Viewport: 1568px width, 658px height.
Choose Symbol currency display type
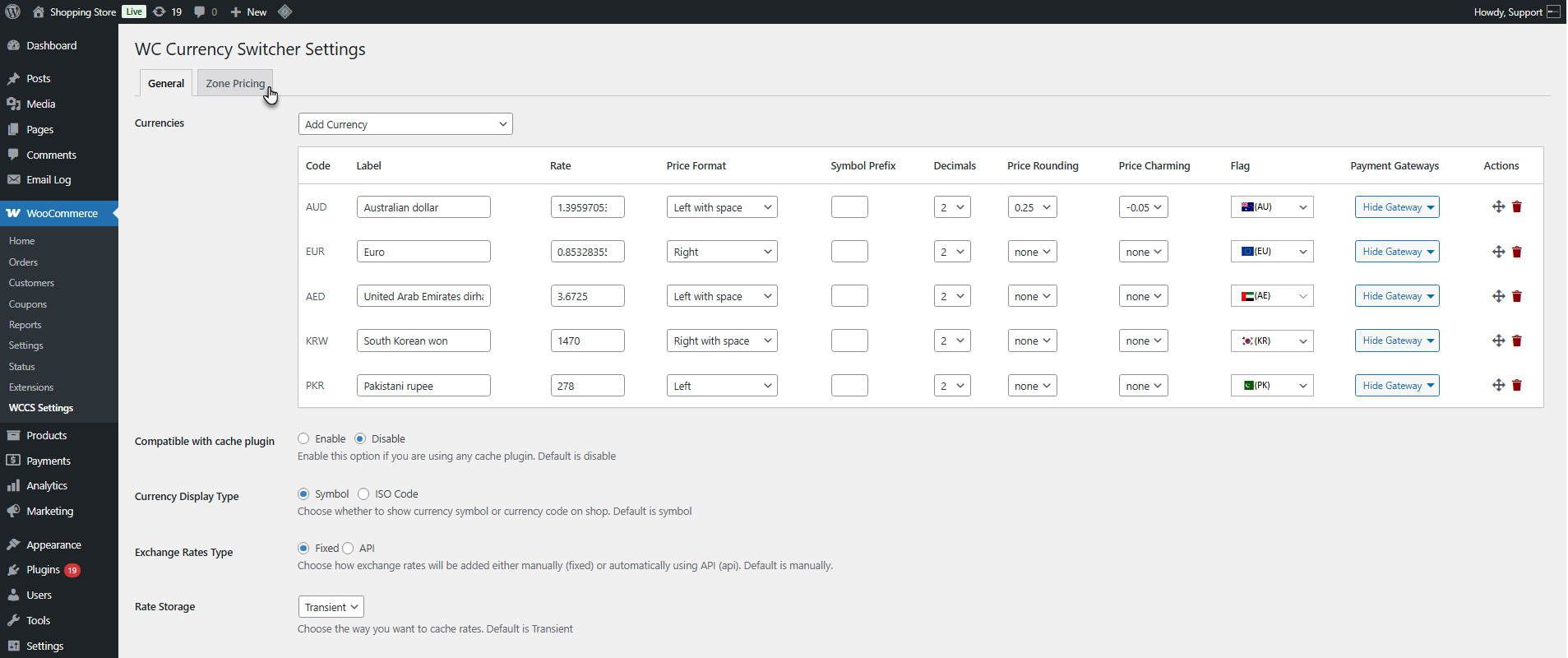[303, 493]
